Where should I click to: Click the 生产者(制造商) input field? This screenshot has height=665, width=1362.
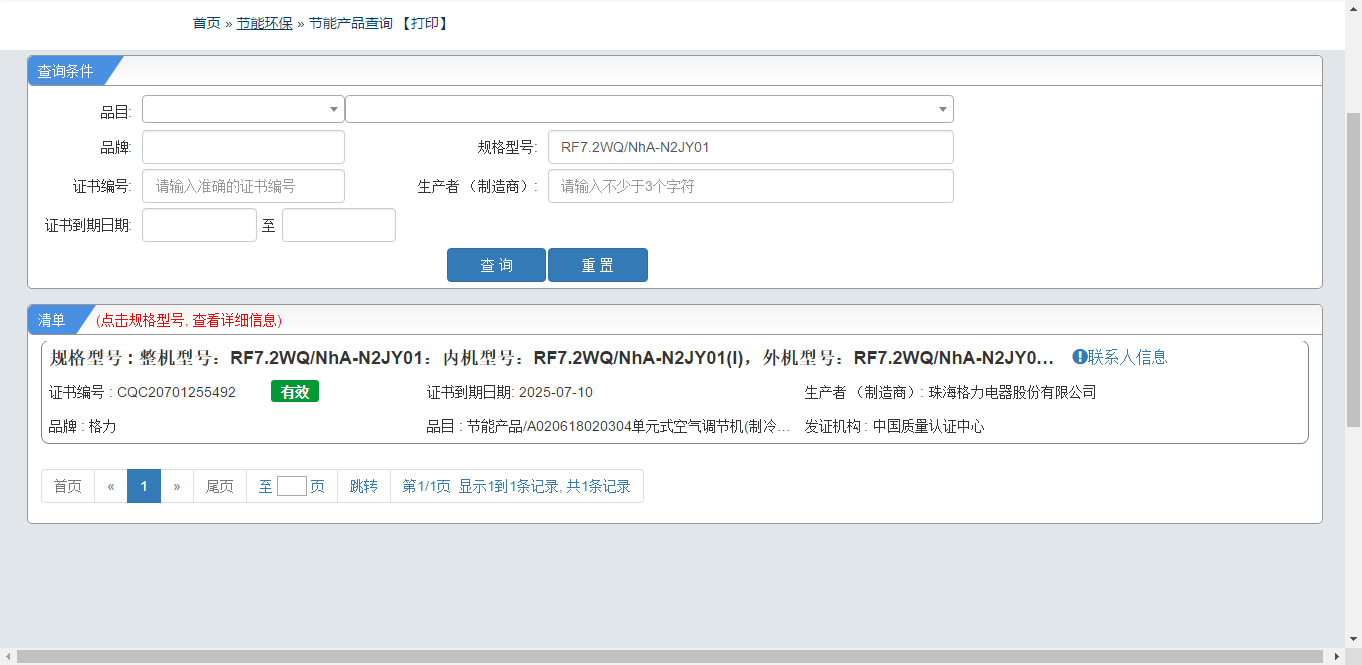(x=751, y=186)
